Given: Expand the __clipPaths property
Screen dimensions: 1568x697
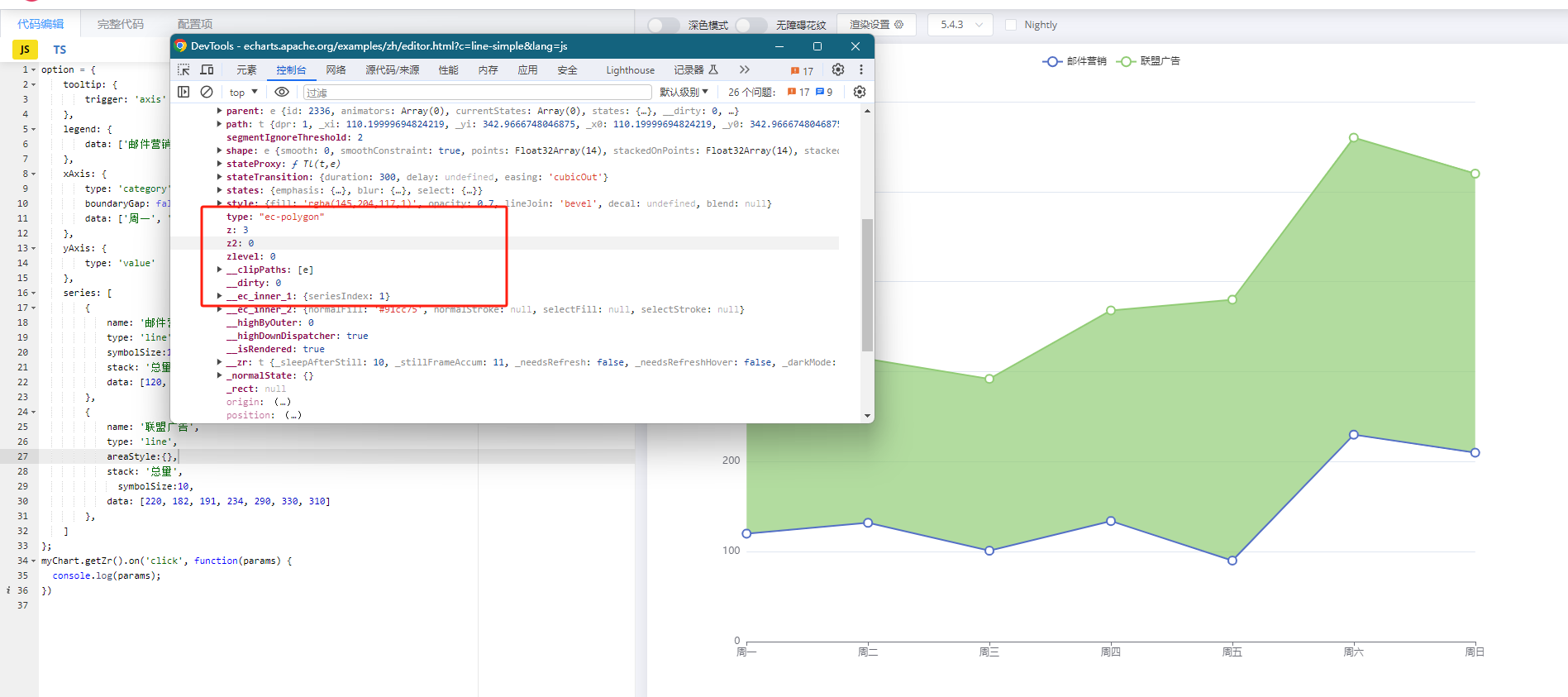Looking at the screenshot, I should click(x=219, y=270).
